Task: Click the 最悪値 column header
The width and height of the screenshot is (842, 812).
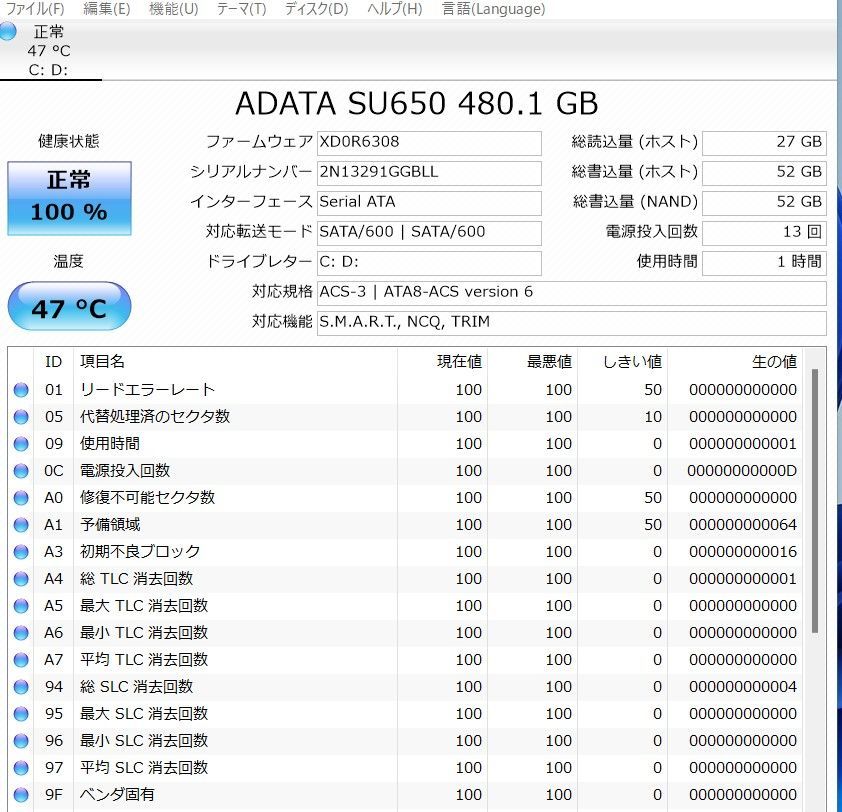Action: click(533, 362)
